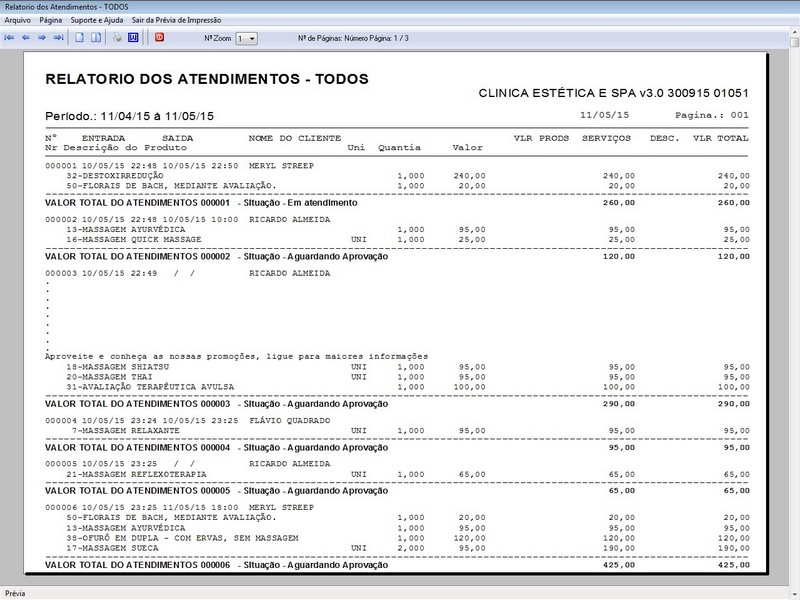
Task: Open the Nº Zoom dropdown
Action: [x=246, y=38]
